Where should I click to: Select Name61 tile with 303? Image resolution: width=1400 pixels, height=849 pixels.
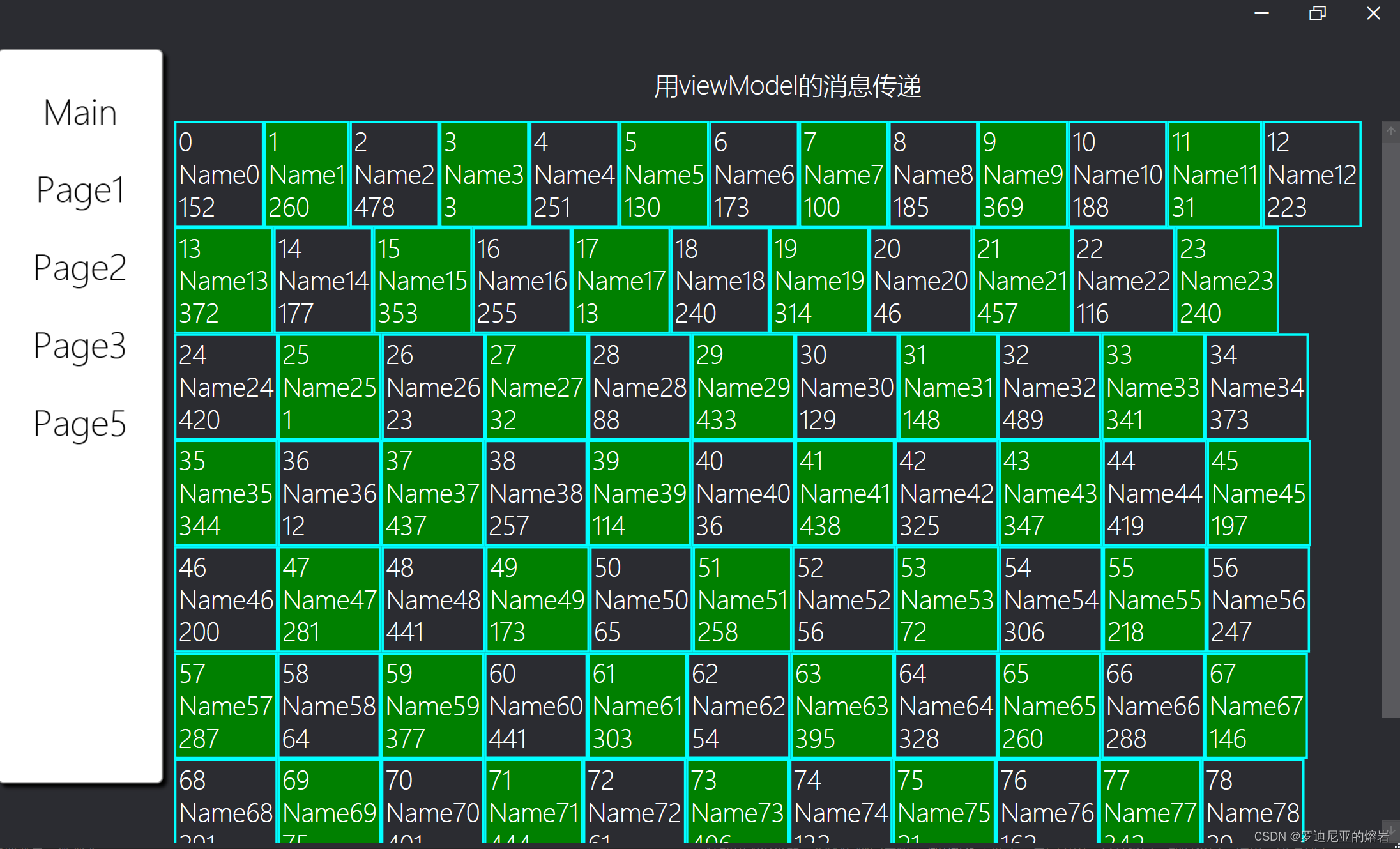(x=638, y=706)
